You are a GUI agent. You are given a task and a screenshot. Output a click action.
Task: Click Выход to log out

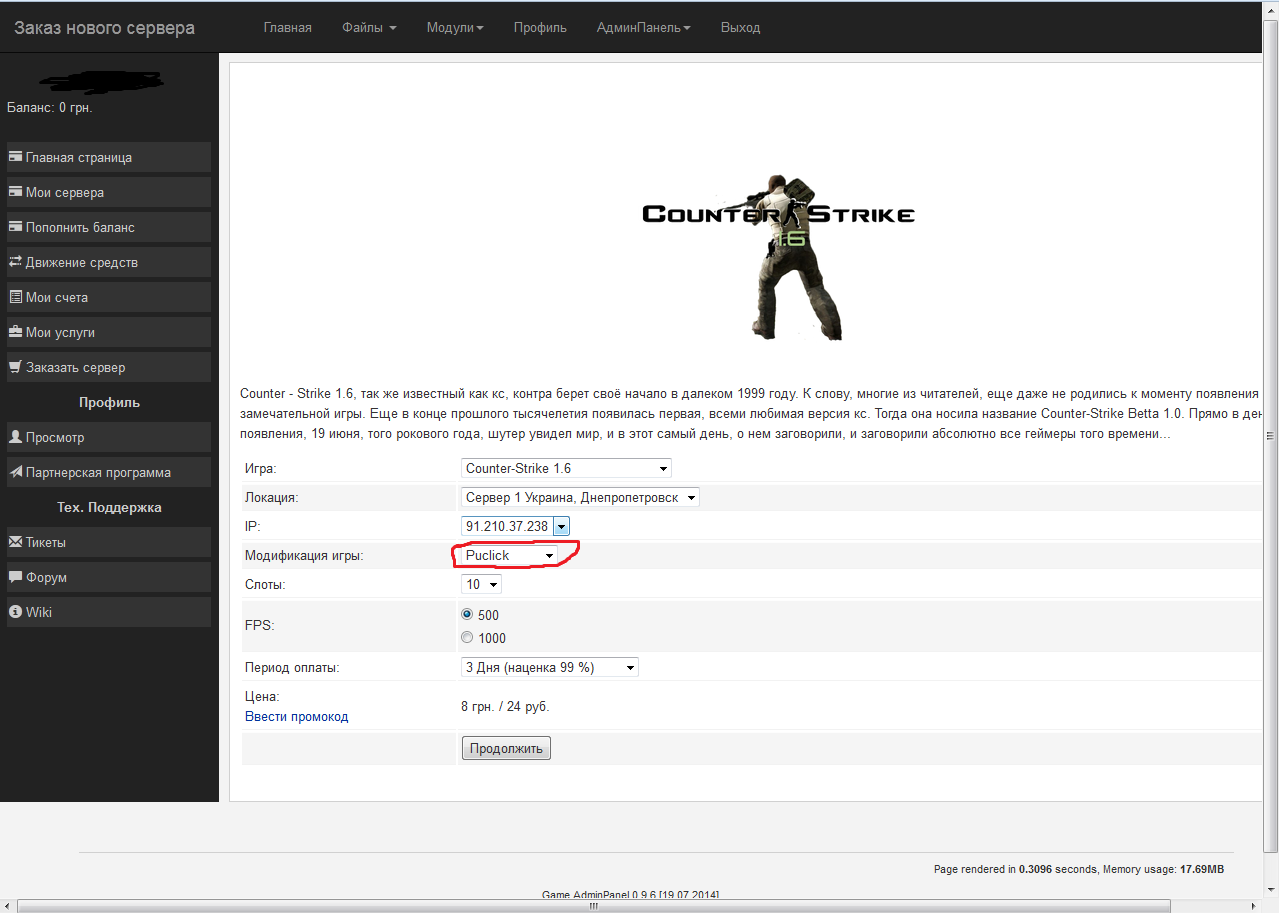point(741,27)
